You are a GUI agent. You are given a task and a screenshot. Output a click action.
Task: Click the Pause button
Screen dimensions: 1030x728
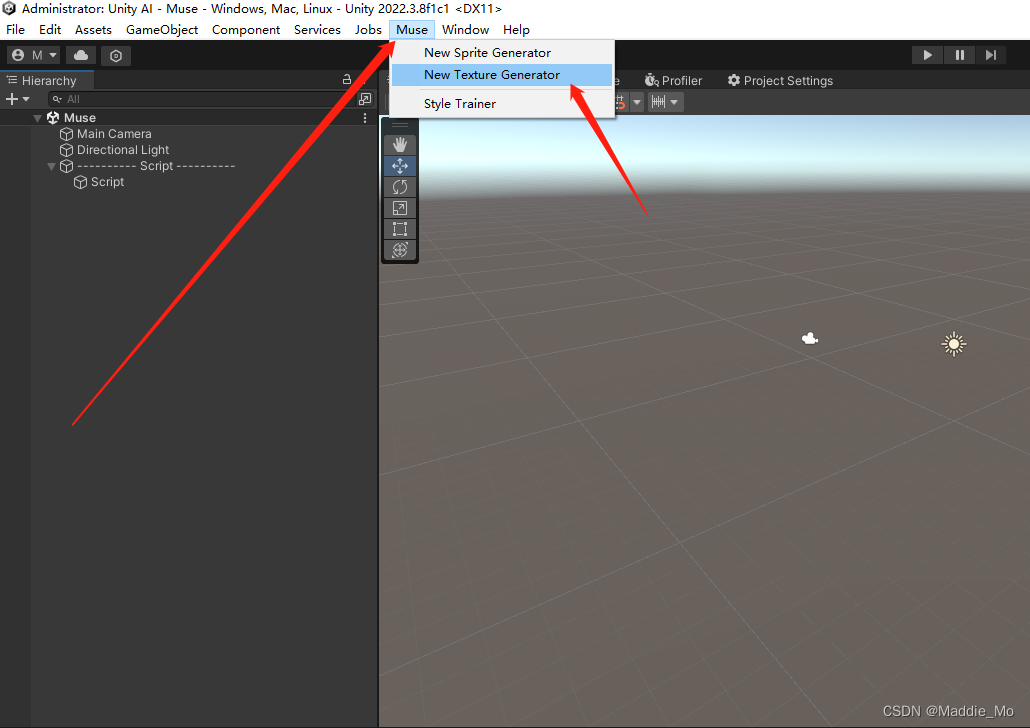tap(960, 55)
